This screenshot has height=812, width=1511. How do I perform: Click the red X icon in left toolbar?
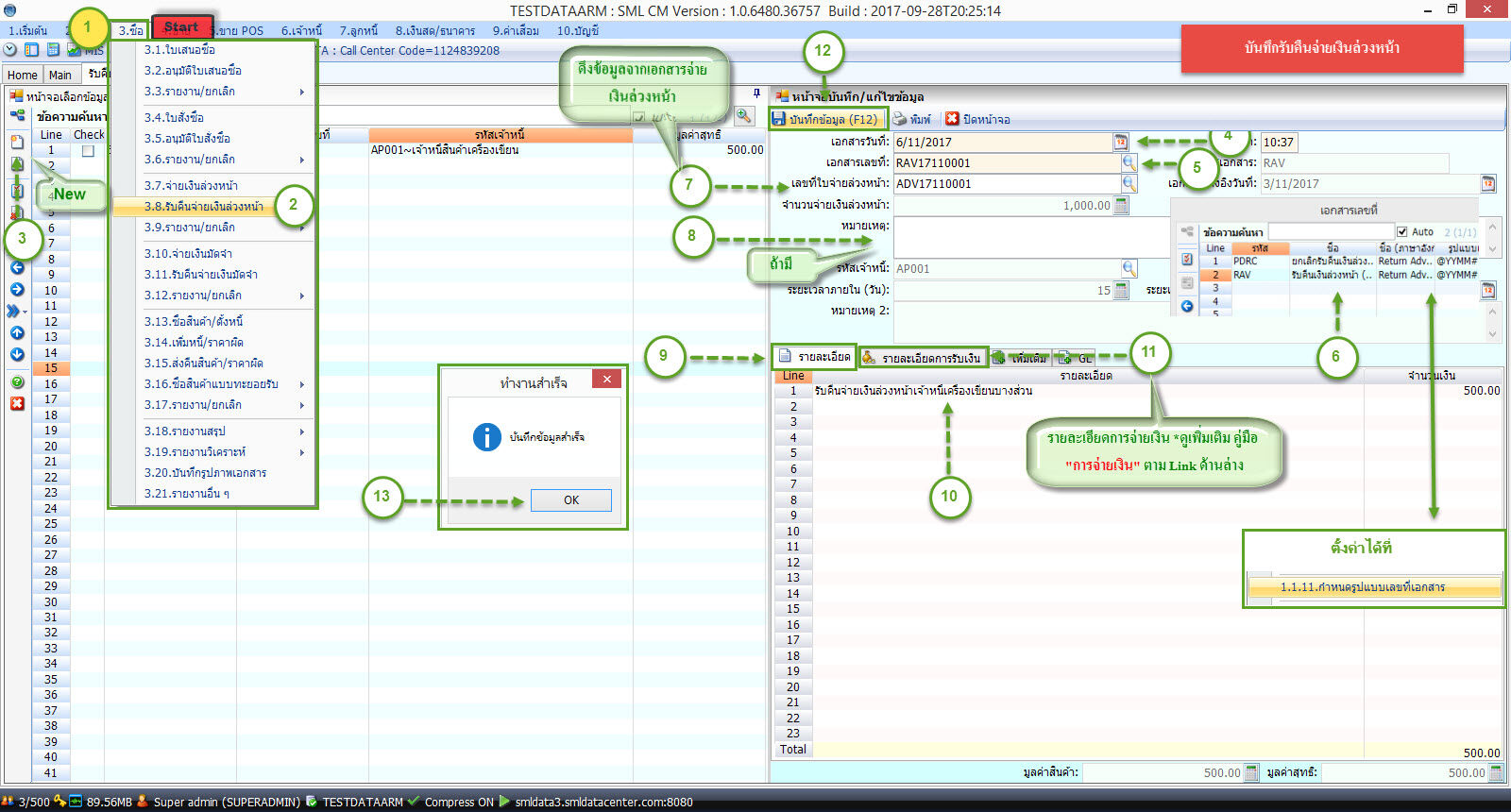click(x=17, y=403)
